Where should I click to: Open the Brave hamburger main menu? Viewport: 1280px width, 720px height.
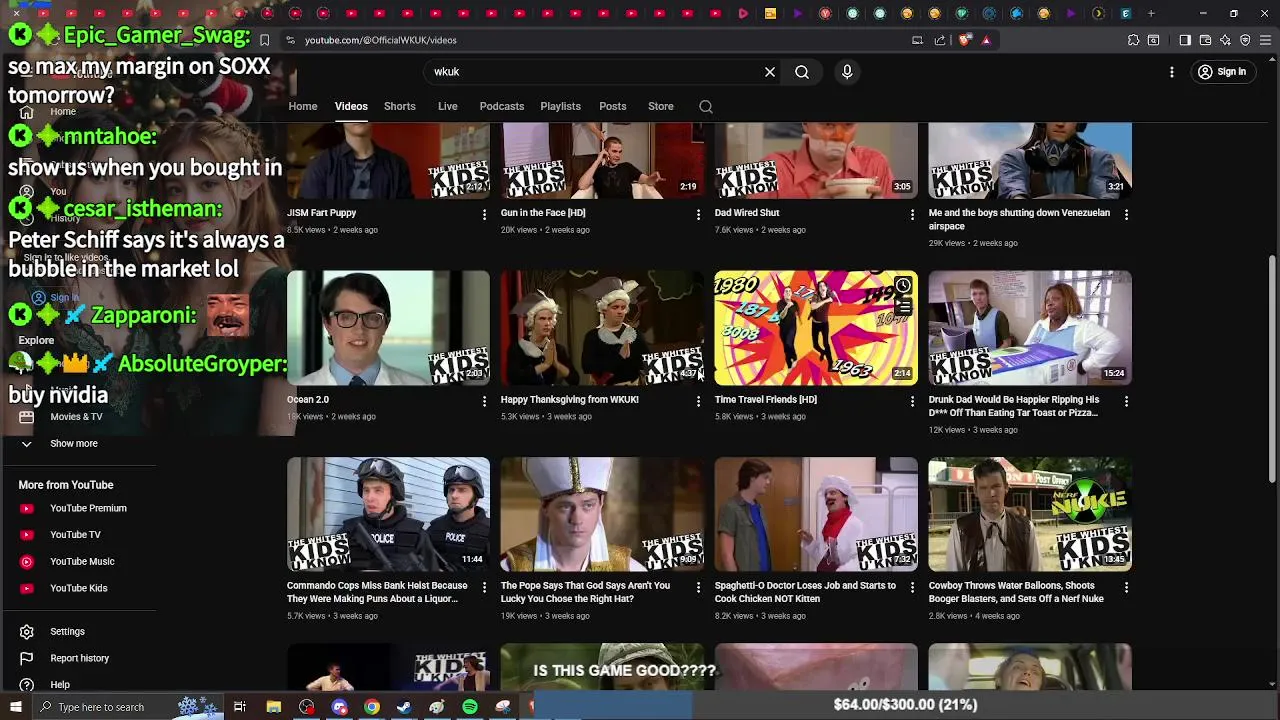1265,40
